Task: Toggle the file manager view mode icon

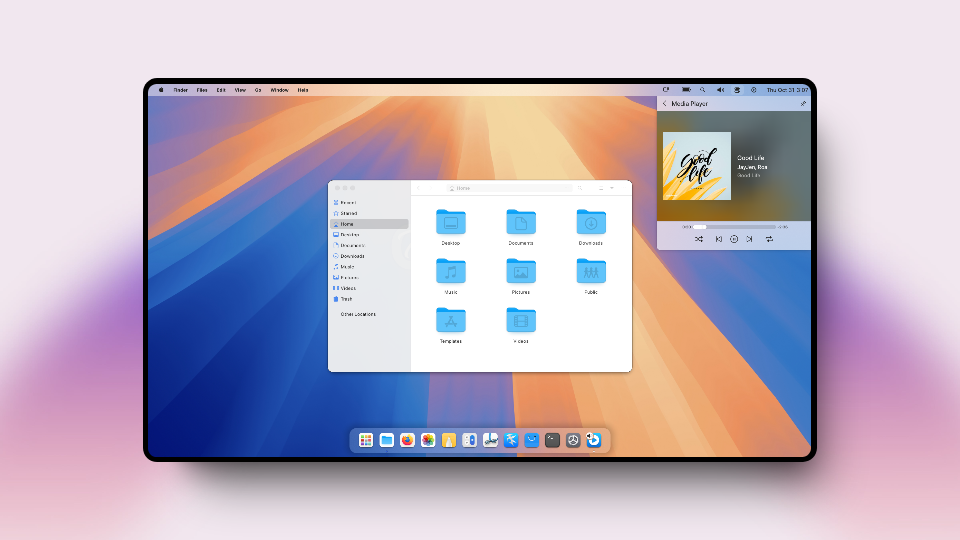Action: (x=601, y=188)
